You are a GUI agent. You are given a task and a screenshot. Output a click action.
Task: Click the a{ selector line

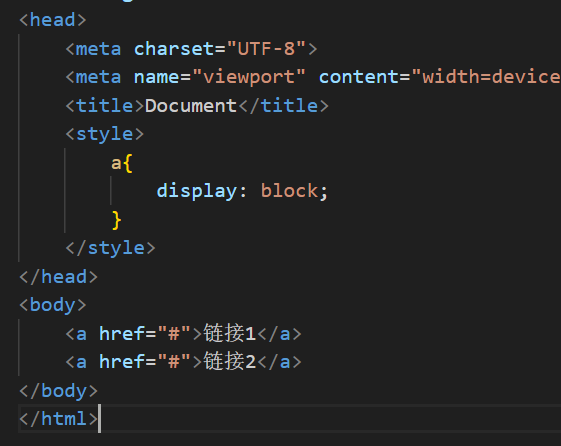point(122,163)
